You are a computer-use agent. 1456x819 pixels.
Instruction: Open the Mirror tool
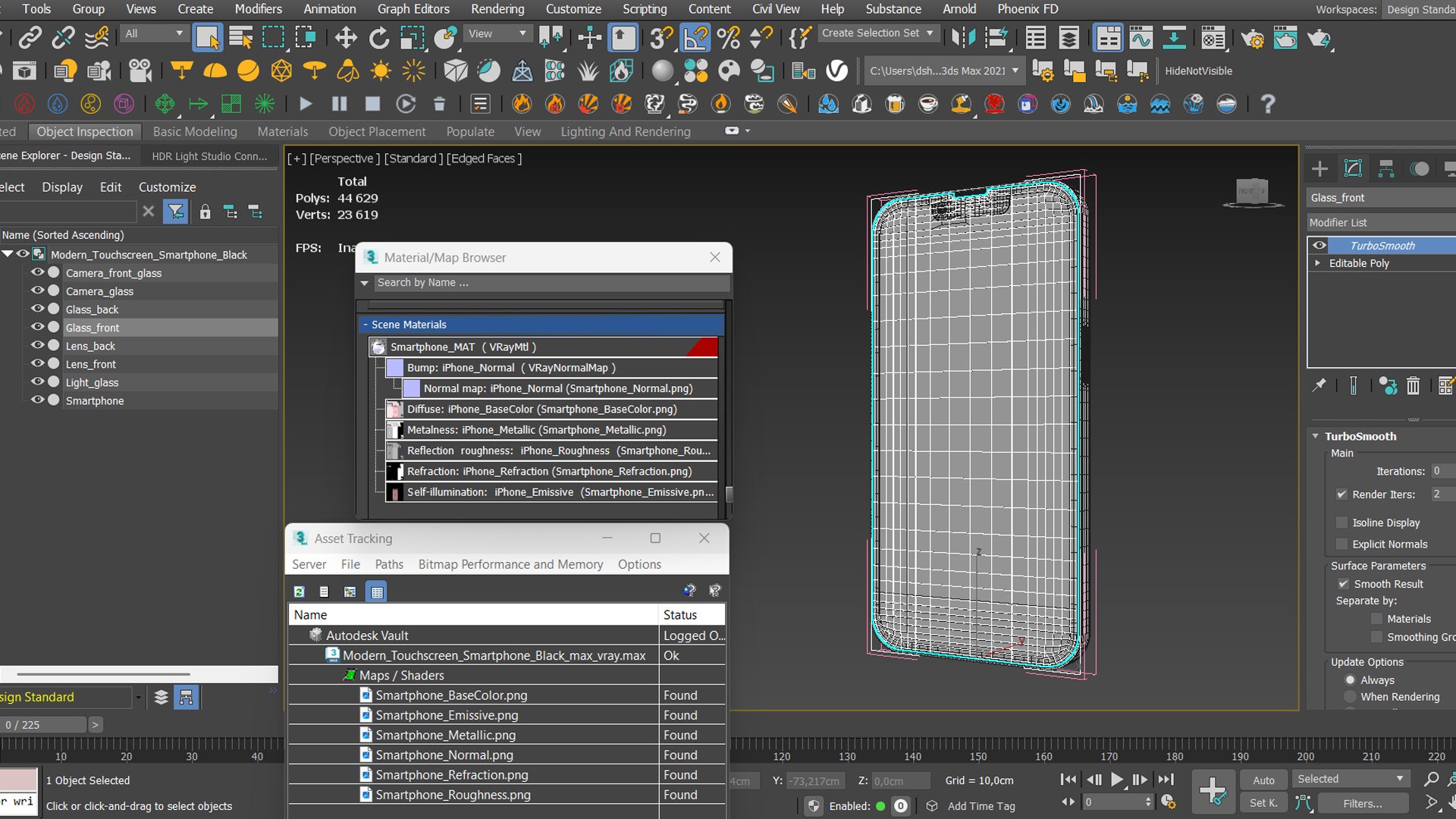coord(964,37)
